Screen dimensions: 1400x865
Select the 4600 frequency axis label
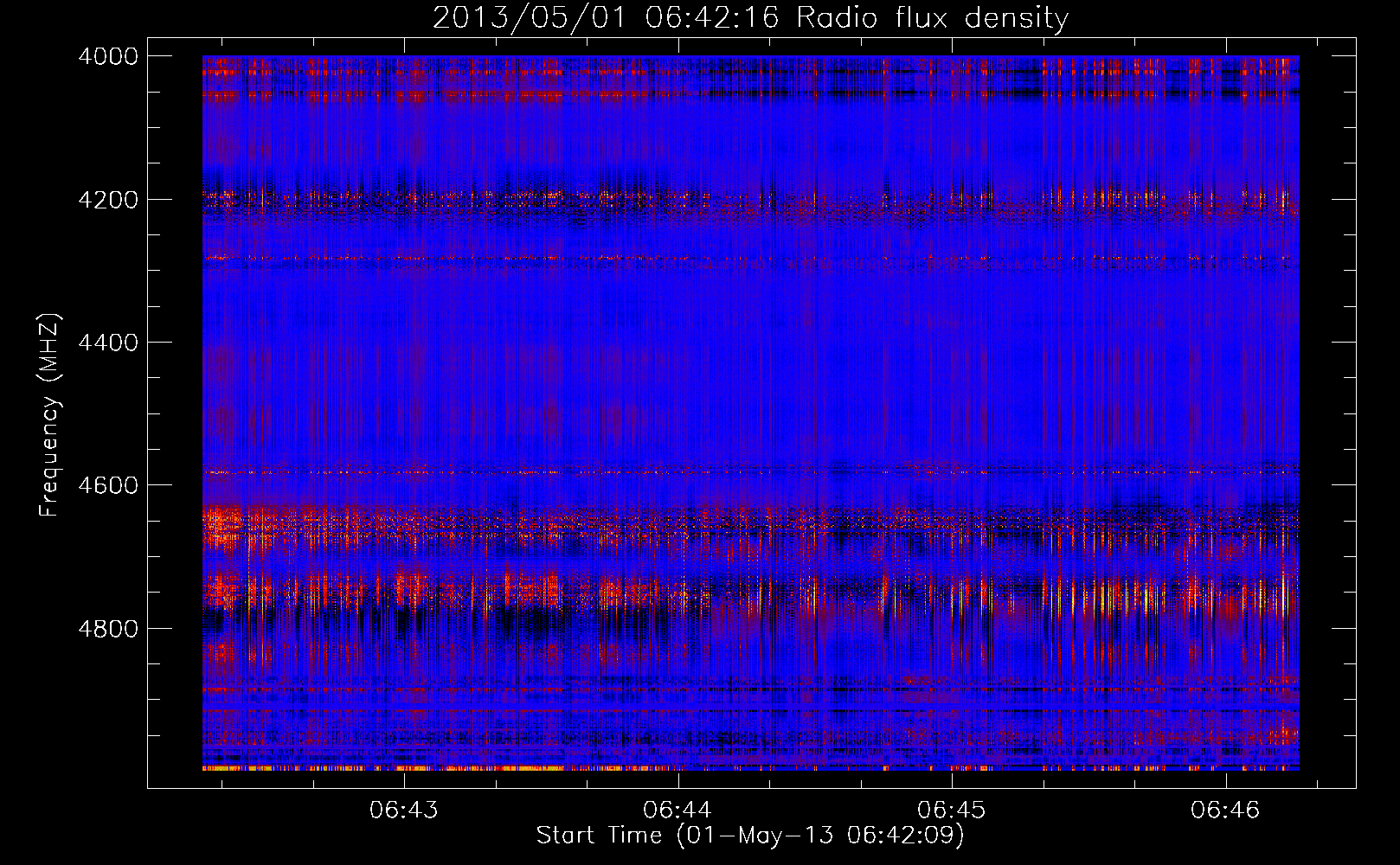click(x=108, y=485)
